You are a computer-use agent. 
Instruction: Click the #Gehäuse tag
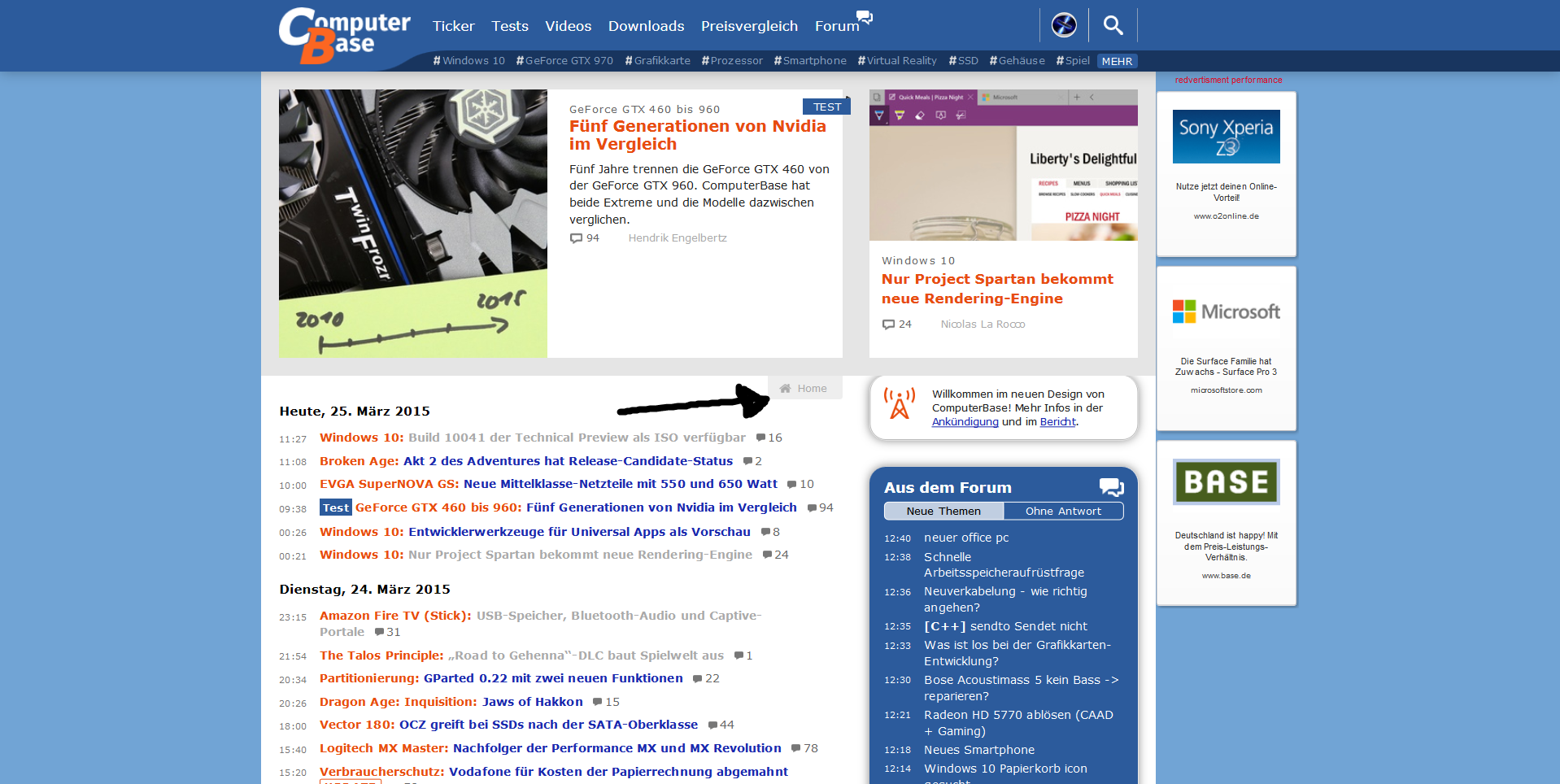pyautogui.click(x=1017, y=61)
